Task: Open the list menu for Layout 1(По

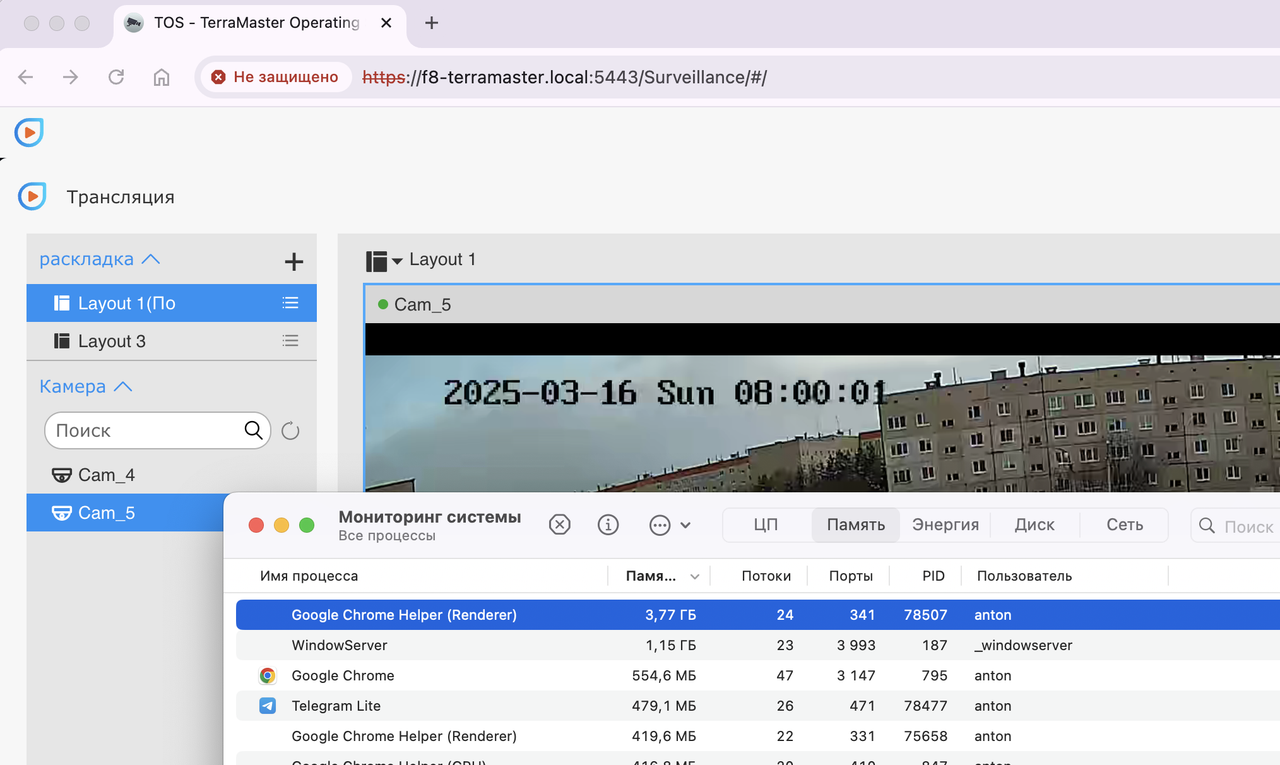Action: click(290, 303)
